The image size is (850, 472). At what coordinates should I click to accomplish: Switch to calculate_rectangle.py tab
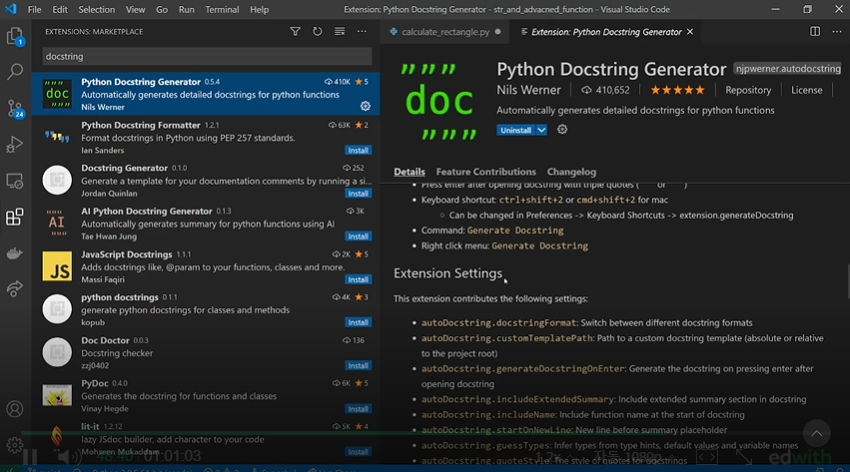[x=445, y=32]
